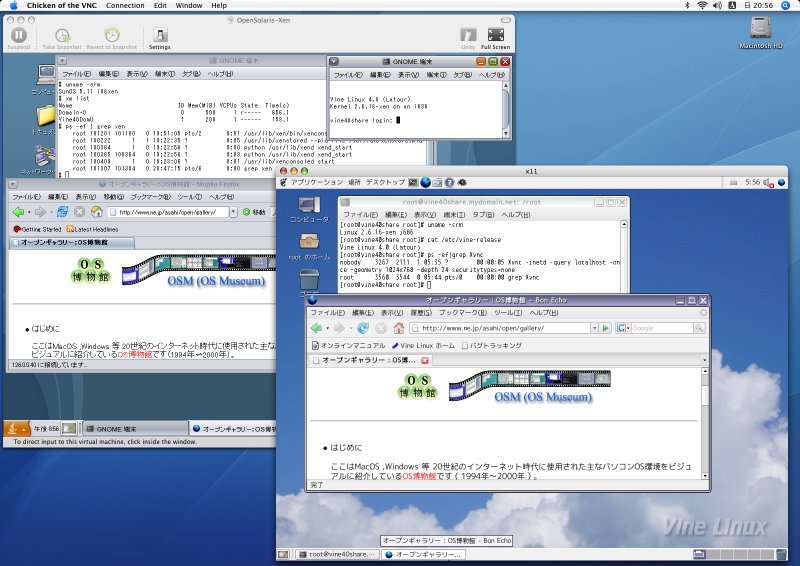The height and width of the screenshot is (566, 800).
Task: Click the Revert to Snapshot icon
Action: tap(112, 35)
